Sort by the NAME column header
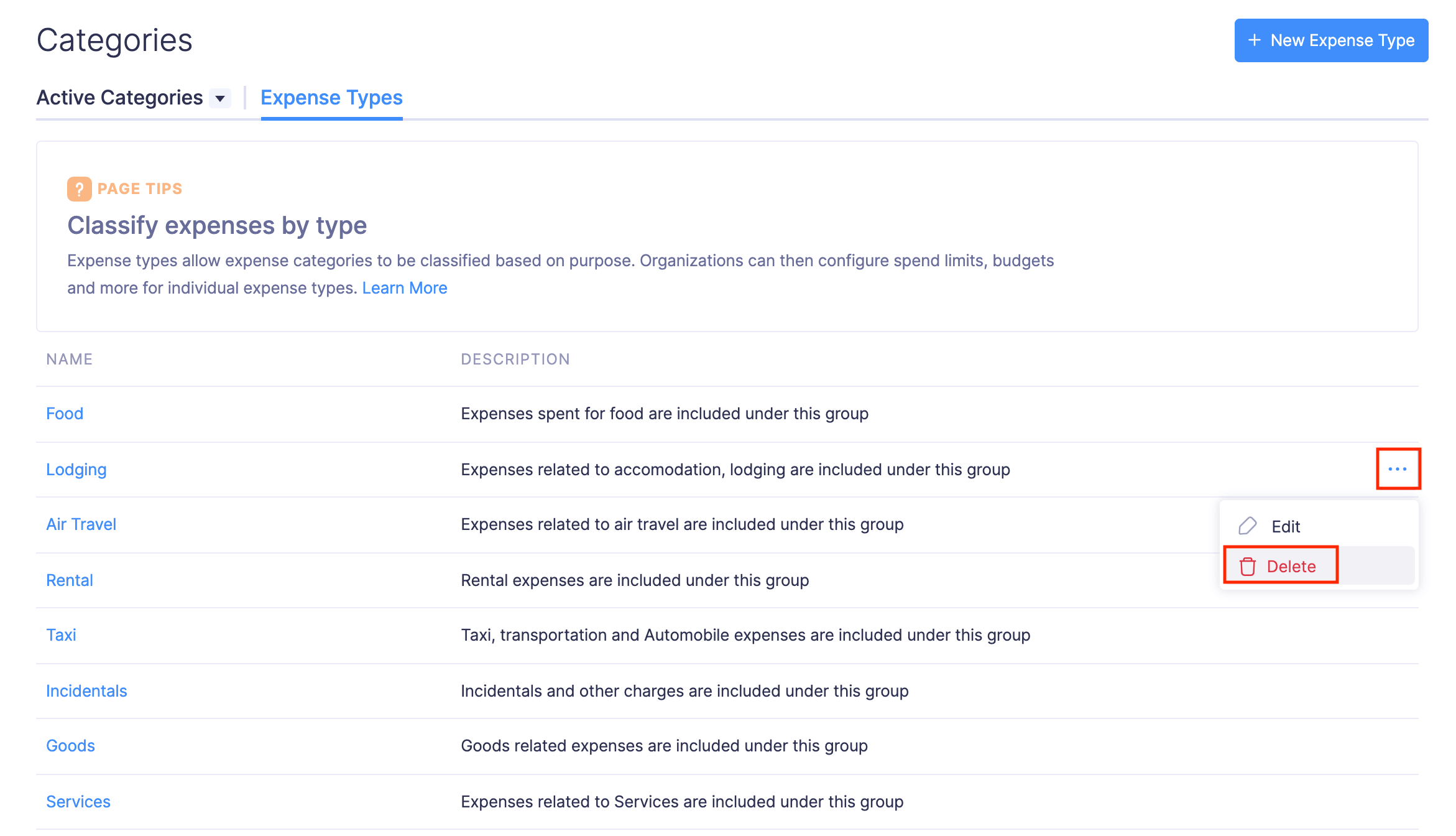Image resolution: width=1456 pixels, height=836 pixels. click(x=69, y=359)
